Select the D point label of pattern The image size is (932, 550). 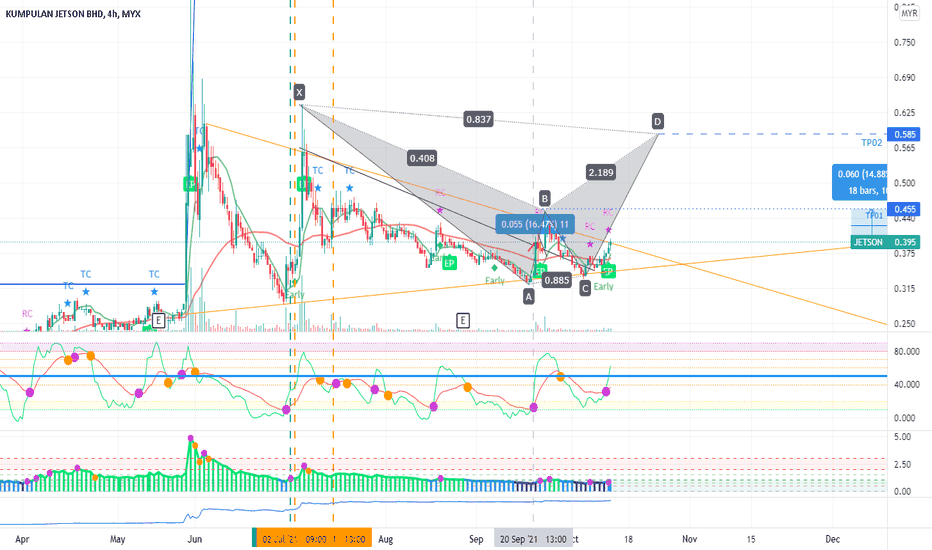[x=657, y=121]
